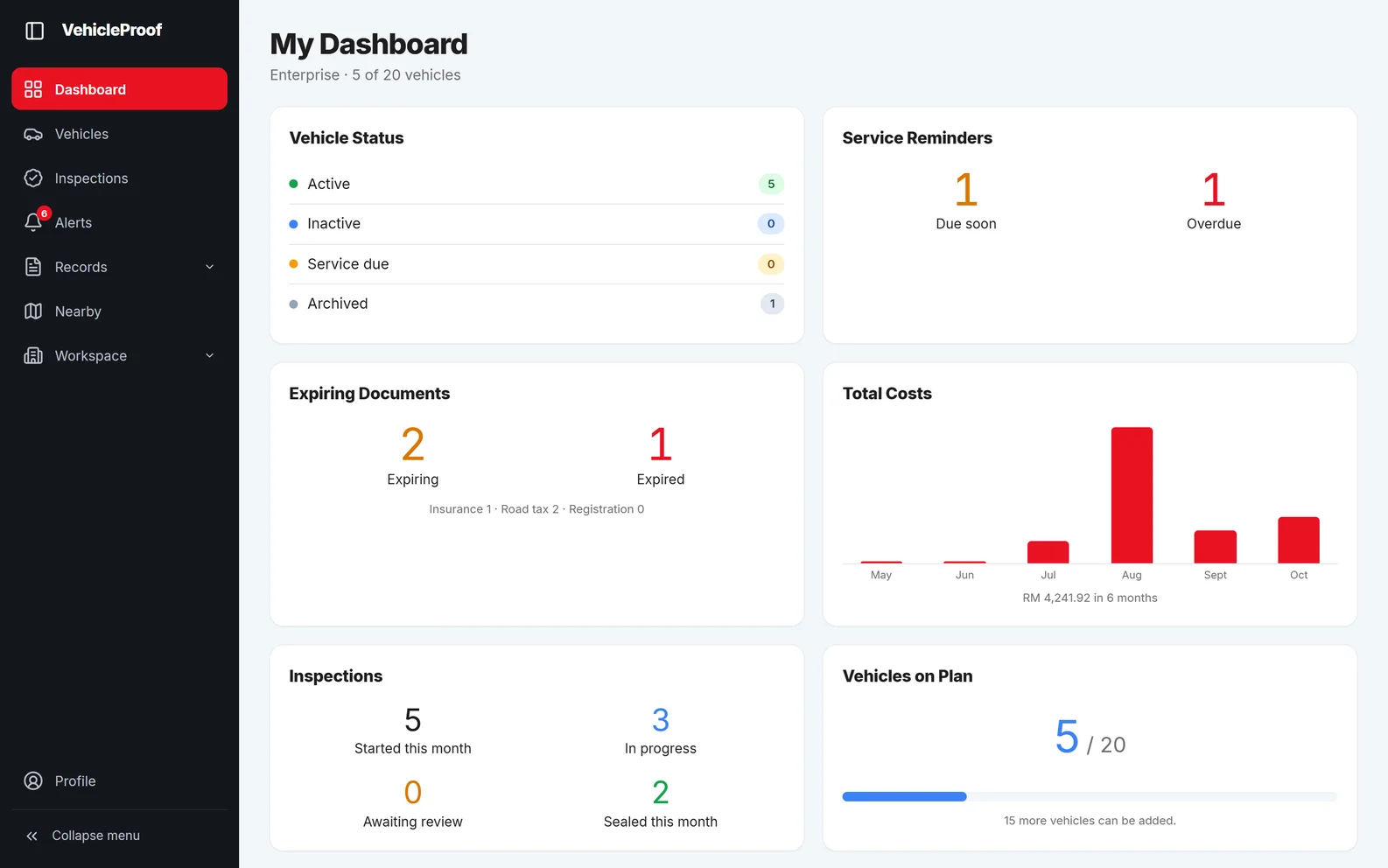Click the Records document icon
The height and width of the screenshot is (868, 1388).
pos(33,267)
